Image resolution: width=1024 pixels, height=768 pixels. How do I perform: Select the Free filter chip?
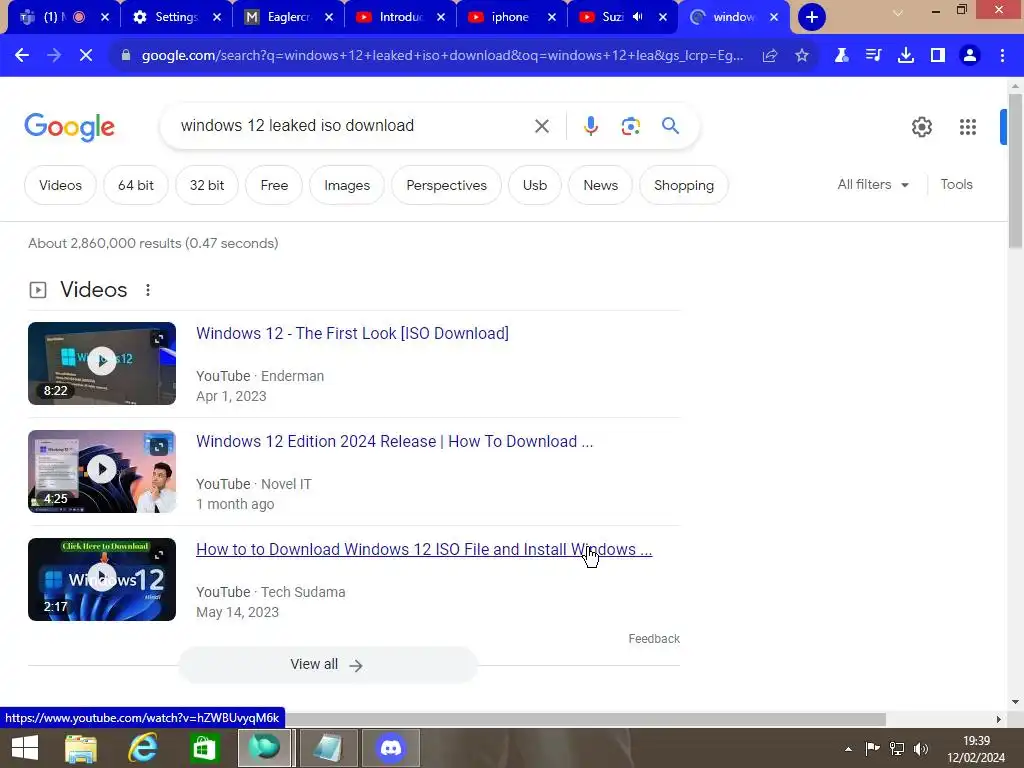[274, 185]
